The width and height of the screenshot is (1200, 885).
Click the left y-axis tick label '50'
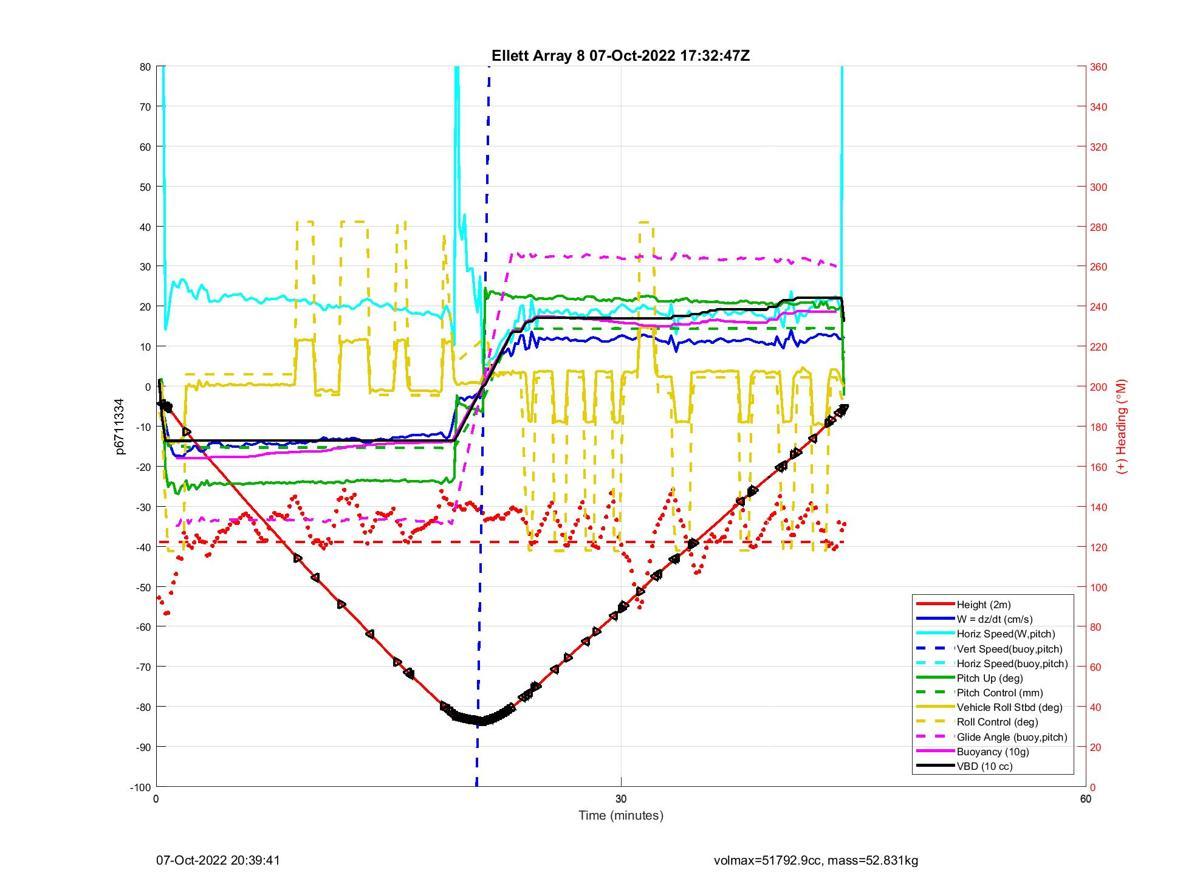click(145, 187)
